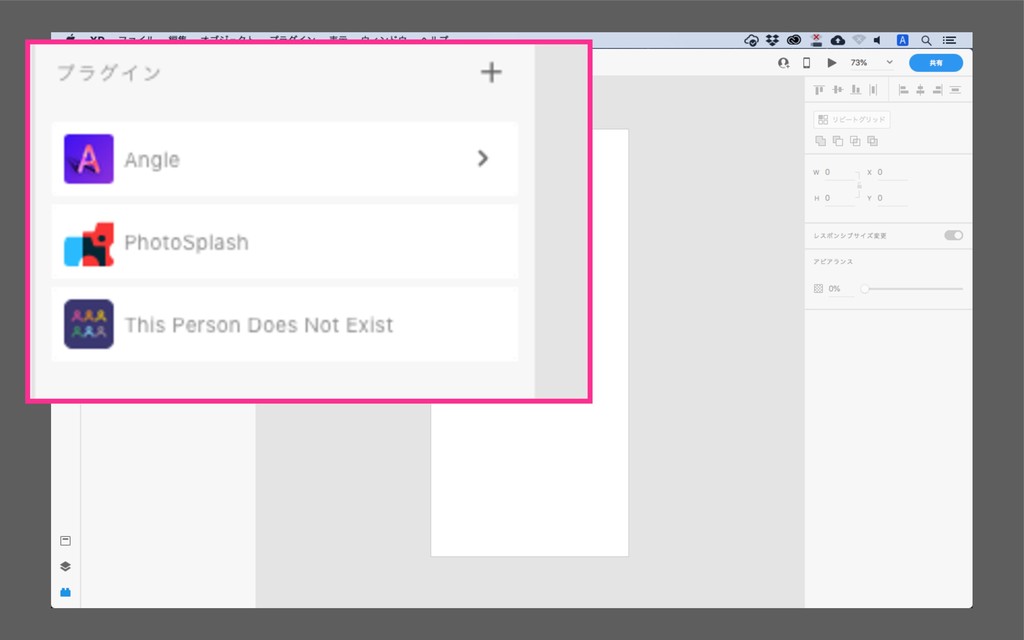Screen dimensions: 1024x640
Task: Click the X position input field
Action: point(892,172)
